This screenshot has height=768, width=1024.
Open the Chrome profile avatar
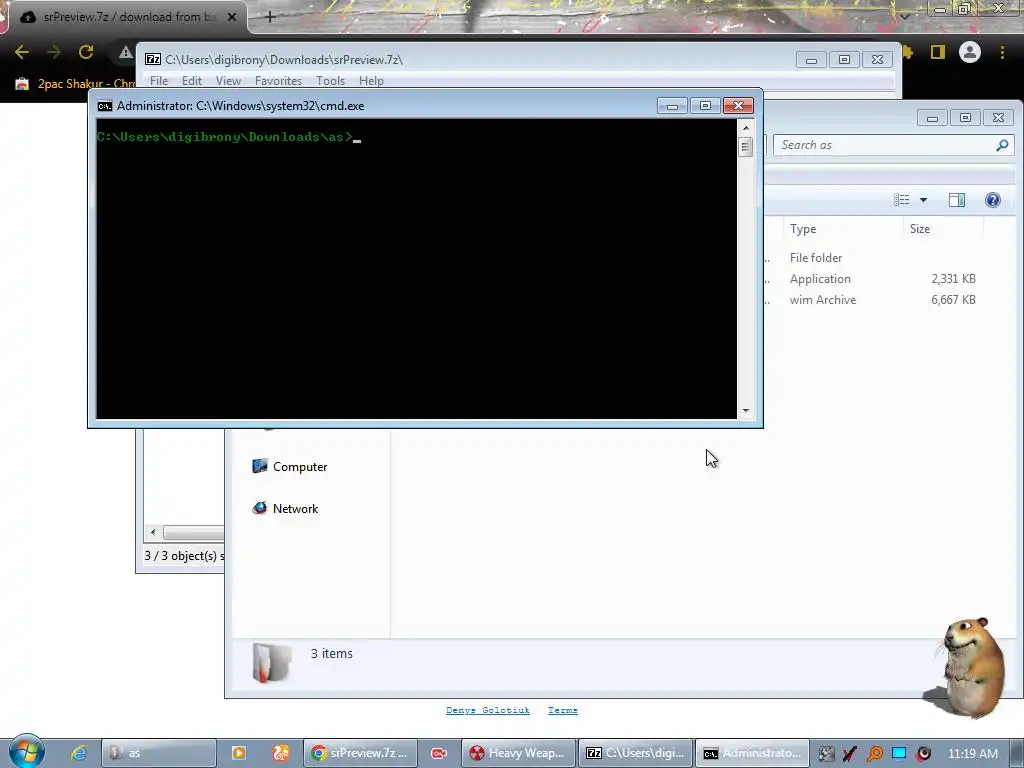970,52
